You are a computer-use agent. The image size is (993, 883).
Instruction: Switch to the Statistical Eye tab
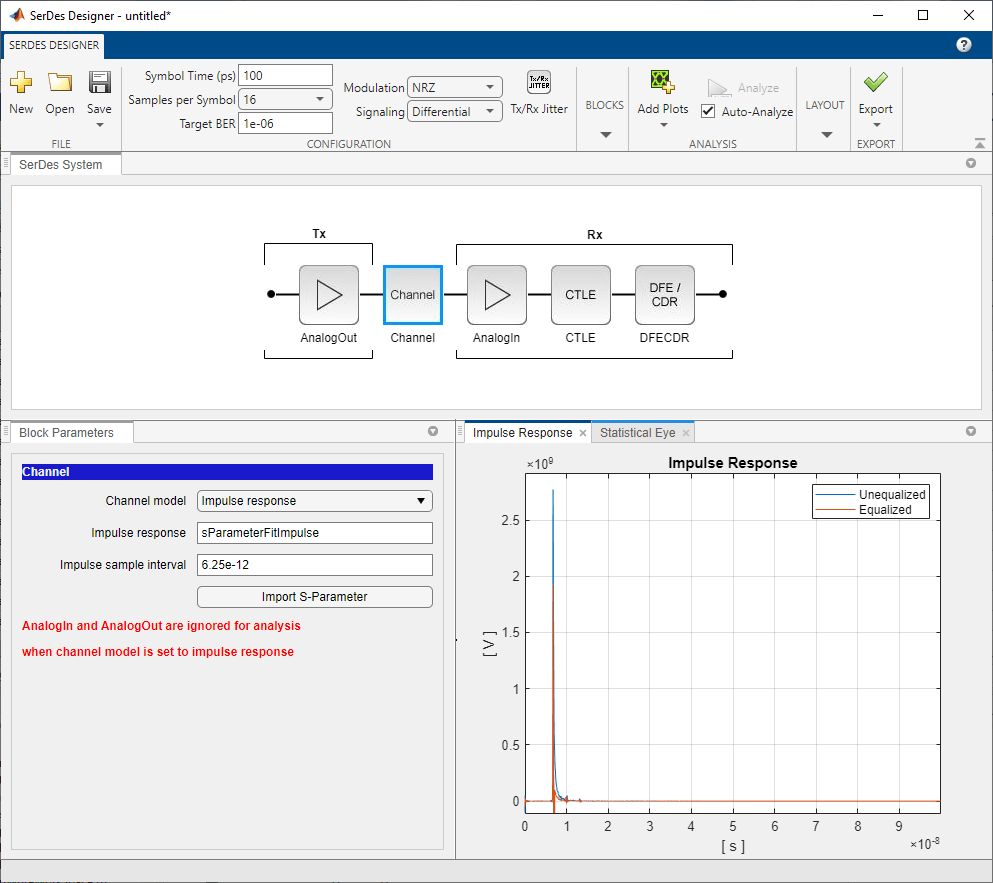[637, 433]
